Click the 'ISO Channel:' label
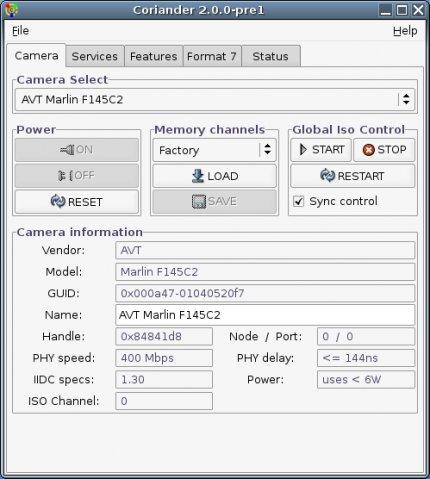Image resolution: width=430 pixels, height=479 pixels. click(64, 401)
